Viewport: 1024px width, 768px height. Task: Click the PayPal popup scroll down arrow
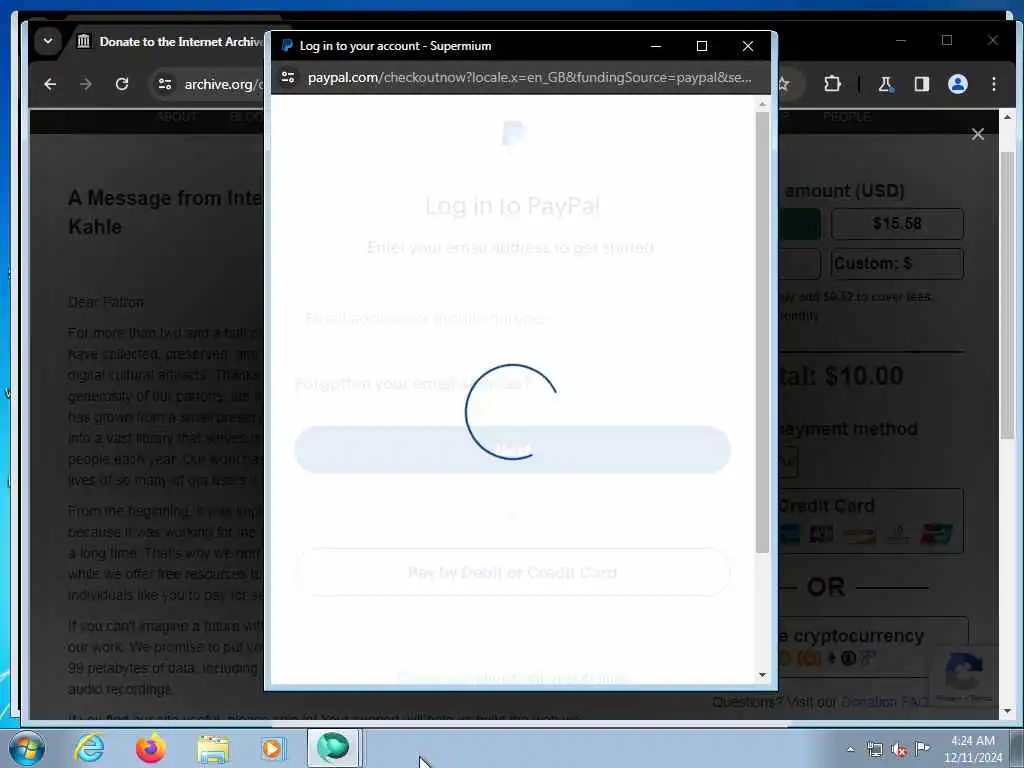click(x=762, y=675)
